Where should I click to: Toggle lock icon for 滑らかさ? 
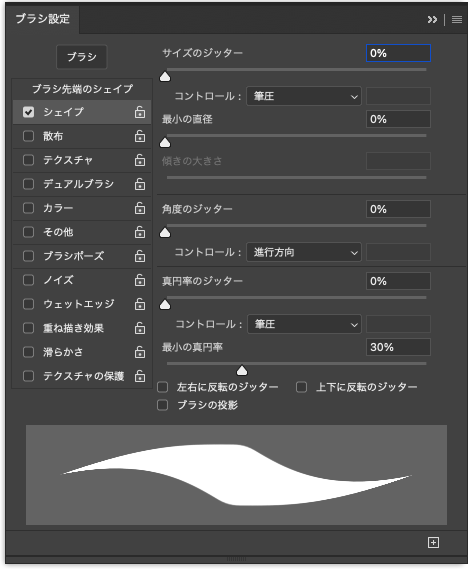pos(140,352)
